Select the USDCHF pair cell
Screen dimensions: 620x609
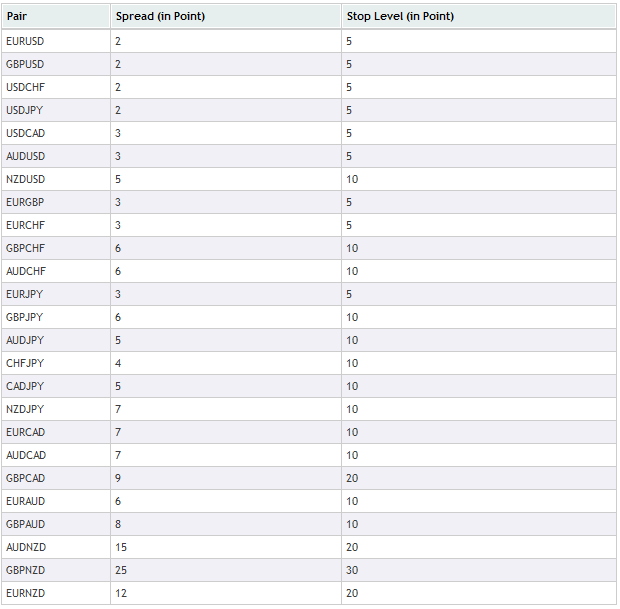point(56,87)
